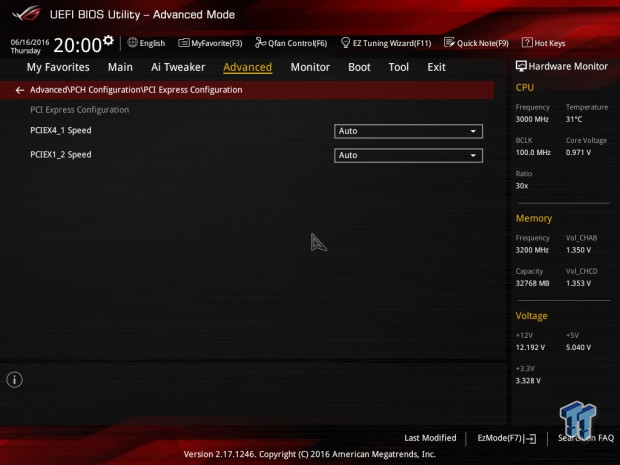Open Quick Note(F9) text label

483,43
